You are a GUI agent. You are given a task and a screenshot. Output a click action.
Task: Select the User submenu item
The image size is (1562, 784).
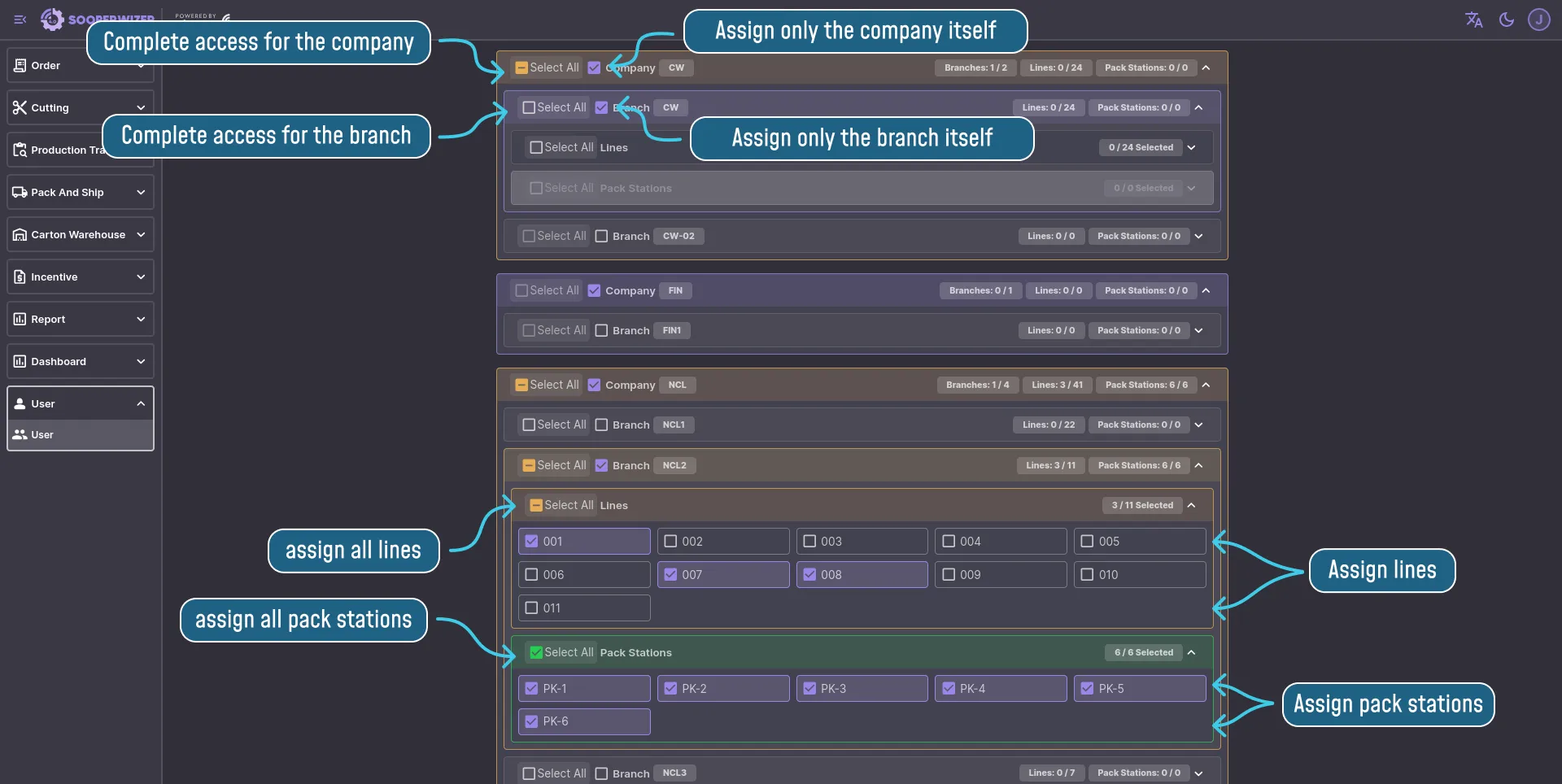(x=80, y=435)
